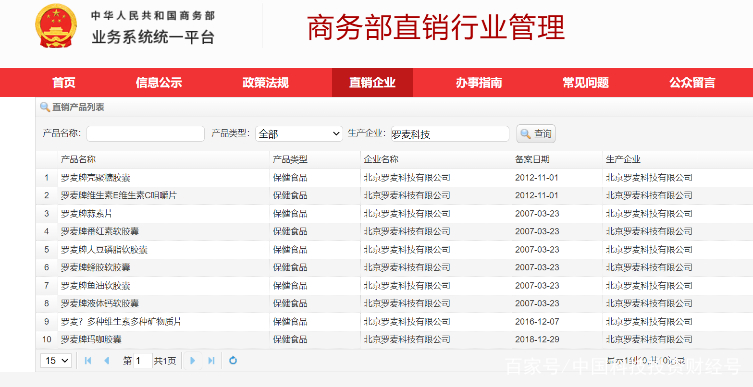Select row 7 product 罗麦牌鱼油软胶囊

96,286
